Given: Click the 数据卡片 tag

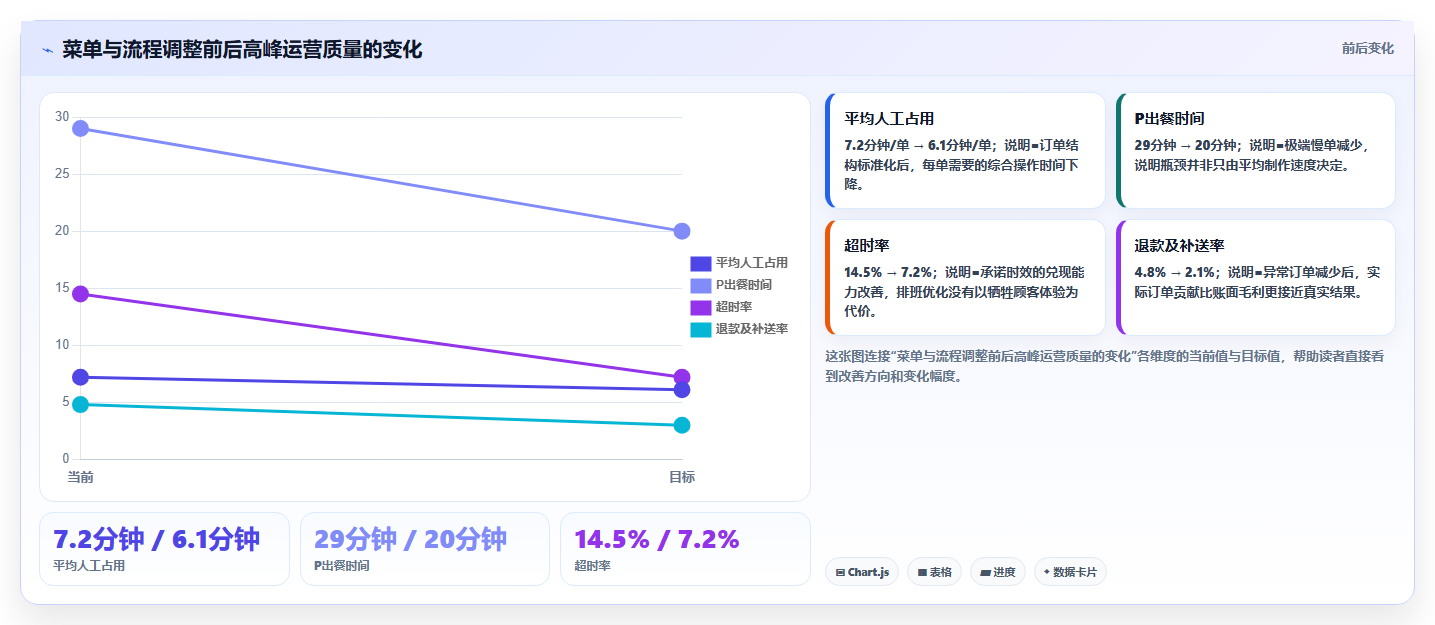Looking at the screenshot, I should (x=1070, y=572).
